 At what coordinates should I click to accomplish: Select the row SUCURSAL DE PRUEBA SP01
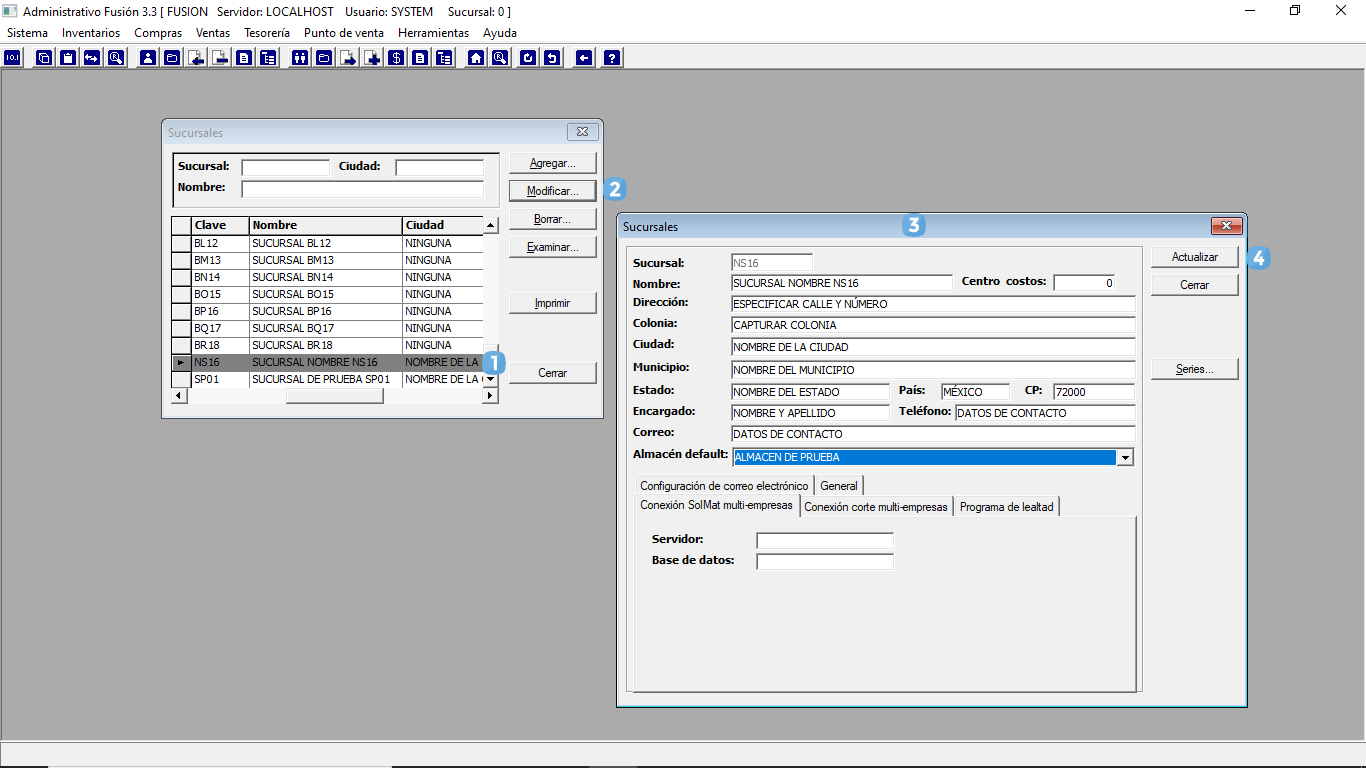pyautogui.click(x=327, y=379)
